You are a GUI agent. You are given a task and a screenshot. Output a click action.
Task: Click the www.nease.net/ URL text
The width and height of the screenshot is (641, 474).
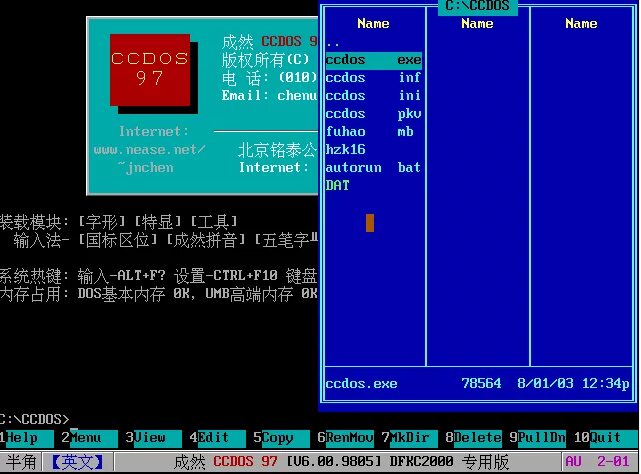150,150
